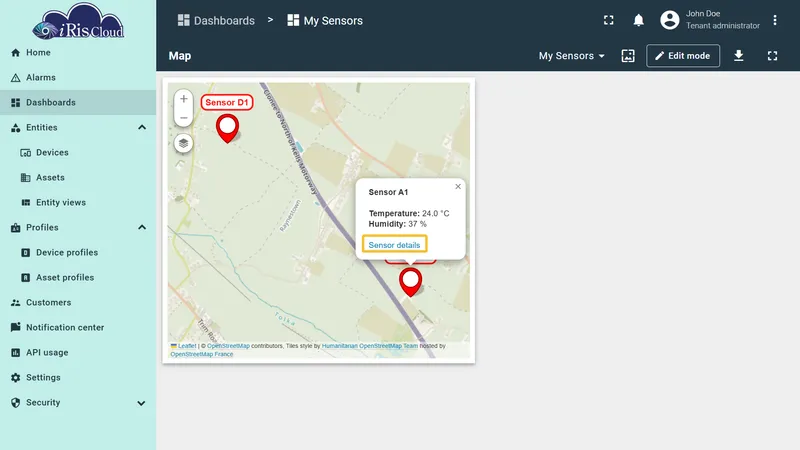The height and width of the screenshot is (450, 800).
Task: Click the Dashboards grid icon in sidebar
Action: (x=15, y=103)
